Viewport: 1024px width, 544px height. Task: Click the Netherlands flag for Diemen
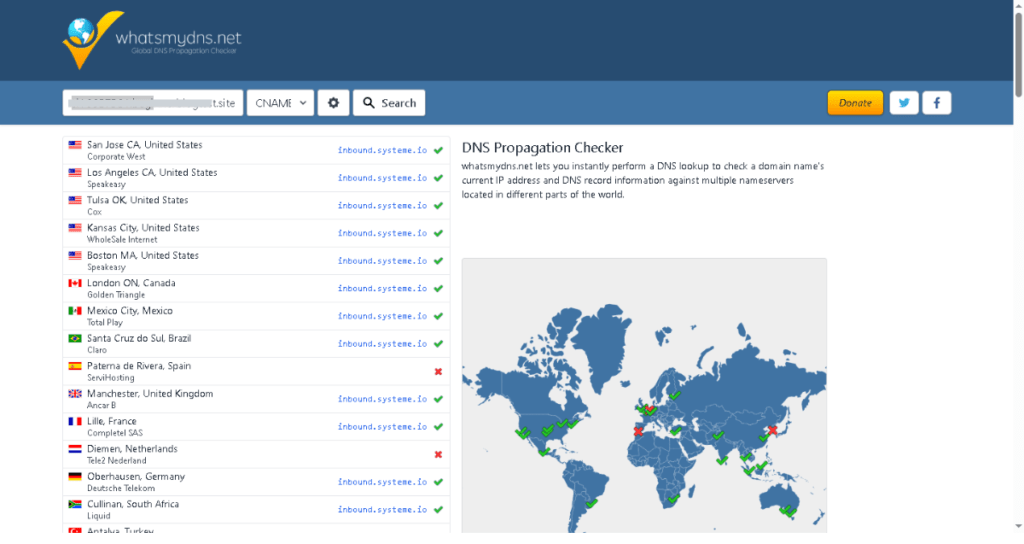point(75,449)
